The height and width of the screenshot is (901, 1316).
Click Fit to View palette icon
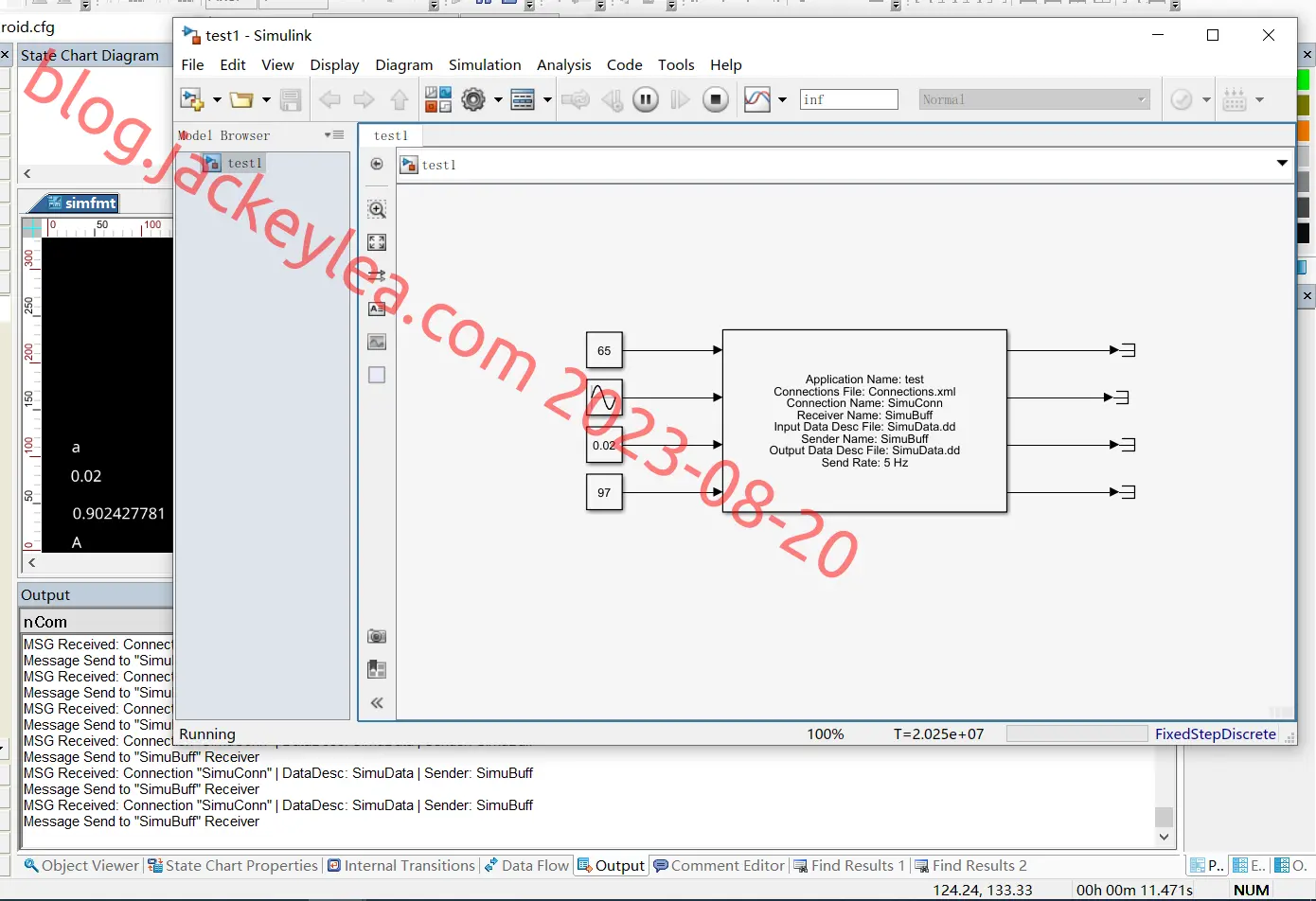(377, 242)
